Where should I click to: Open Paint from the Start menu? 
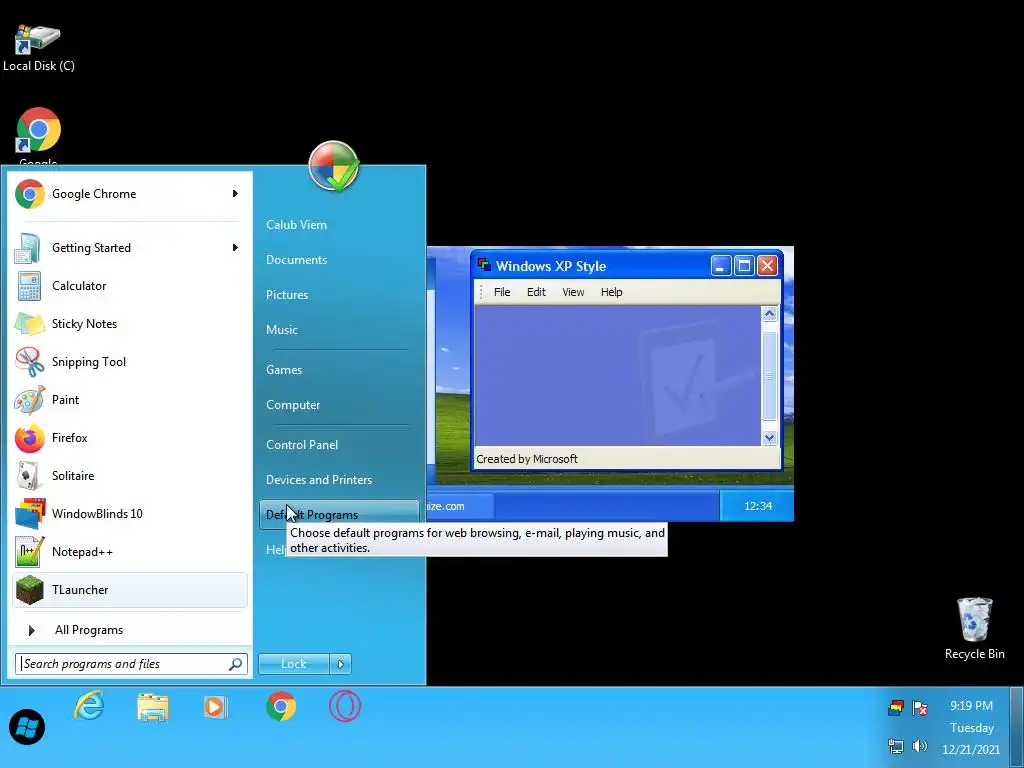click(x=129, y=400)
